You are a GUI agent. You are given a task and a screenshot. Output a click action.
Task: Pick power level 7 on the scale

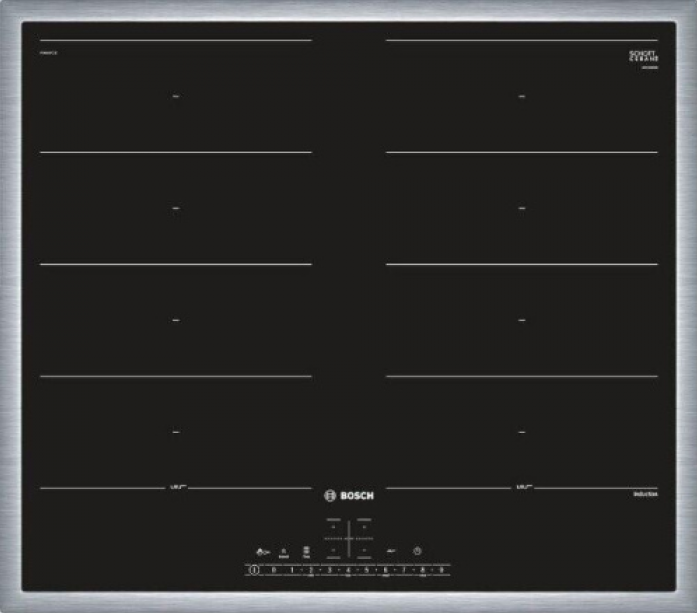coord(404,570)
